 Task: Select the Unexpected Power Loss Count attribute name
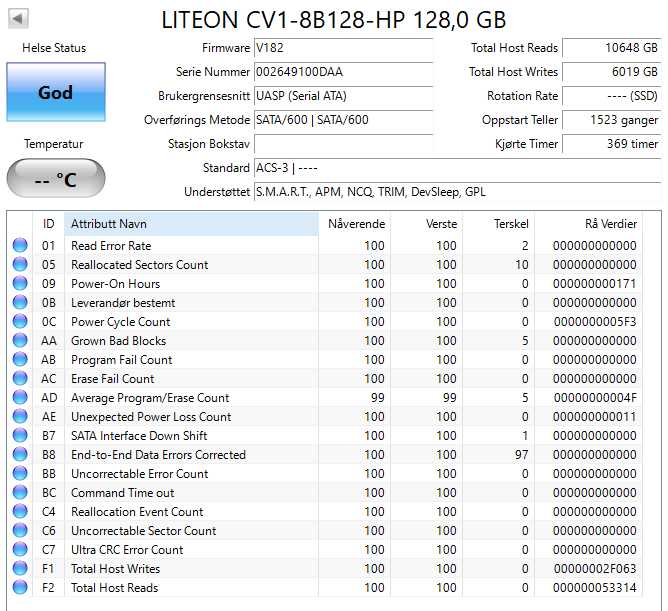click(151, 417)
